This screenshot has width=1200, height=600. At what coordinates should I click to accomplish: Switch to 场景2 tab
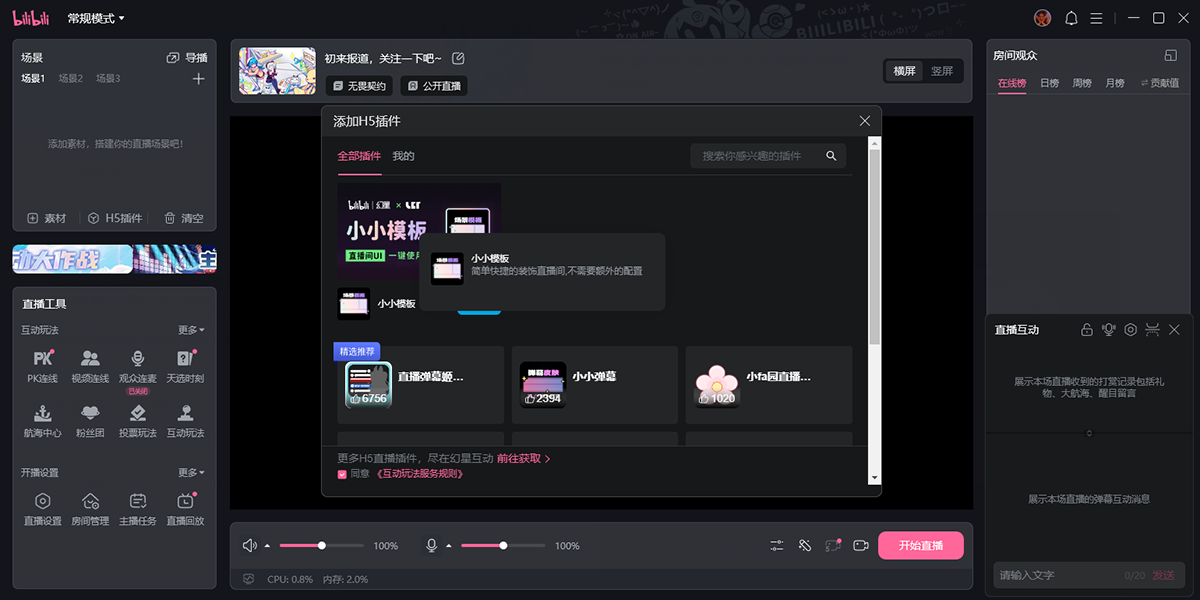click(x=71, y=78)
